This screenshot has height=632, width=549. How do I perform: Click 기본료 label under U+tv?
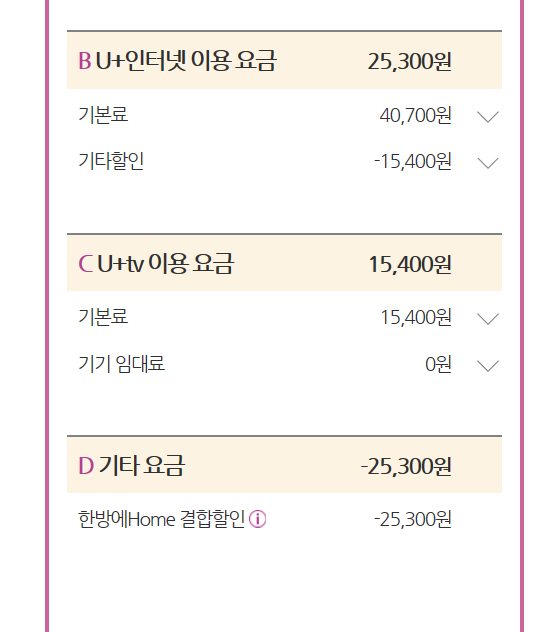pos(103,317)
